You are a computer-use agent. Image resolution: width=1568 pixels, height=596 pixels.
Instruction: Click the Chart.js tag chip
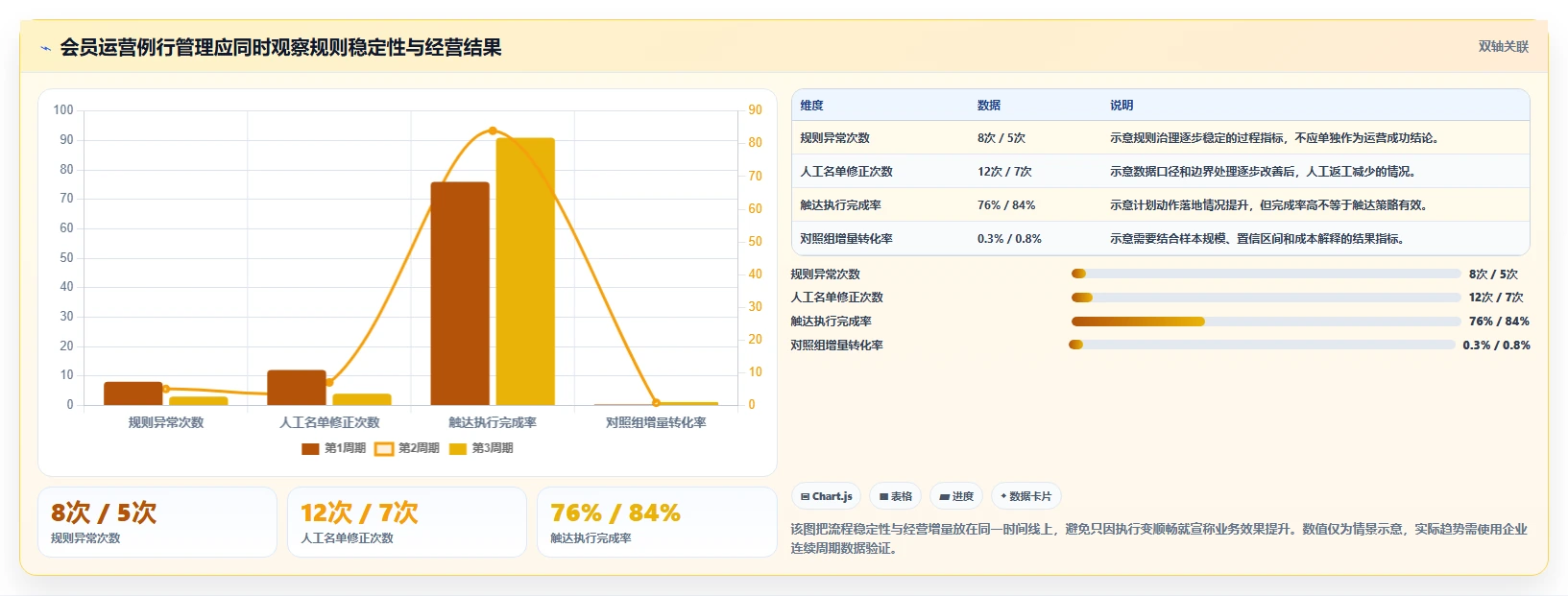pyautogui.click(x=827, y=496)
